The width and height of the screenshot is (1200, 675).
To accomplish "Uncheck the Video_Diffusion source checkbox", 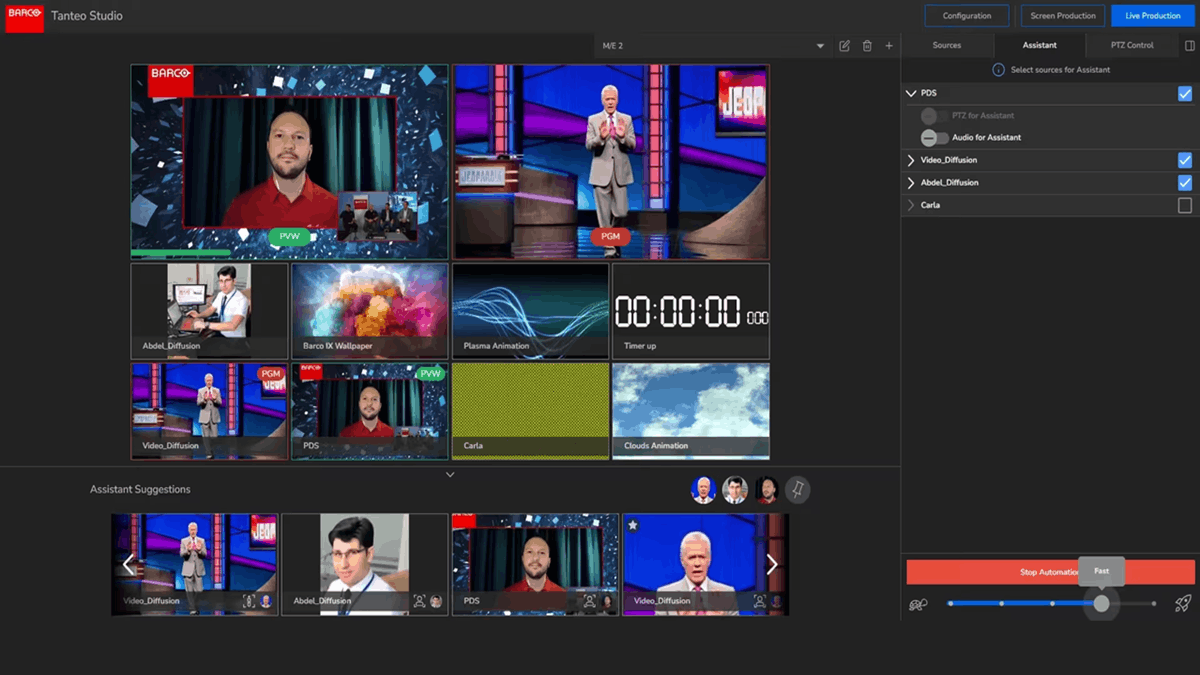I will tap(1184, 160).
